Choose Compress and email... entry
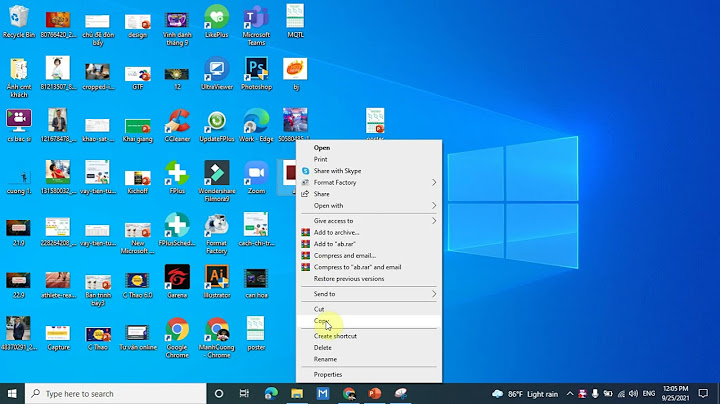The width and height of the screenshot is (720, 404). click(x=370, y=255)
